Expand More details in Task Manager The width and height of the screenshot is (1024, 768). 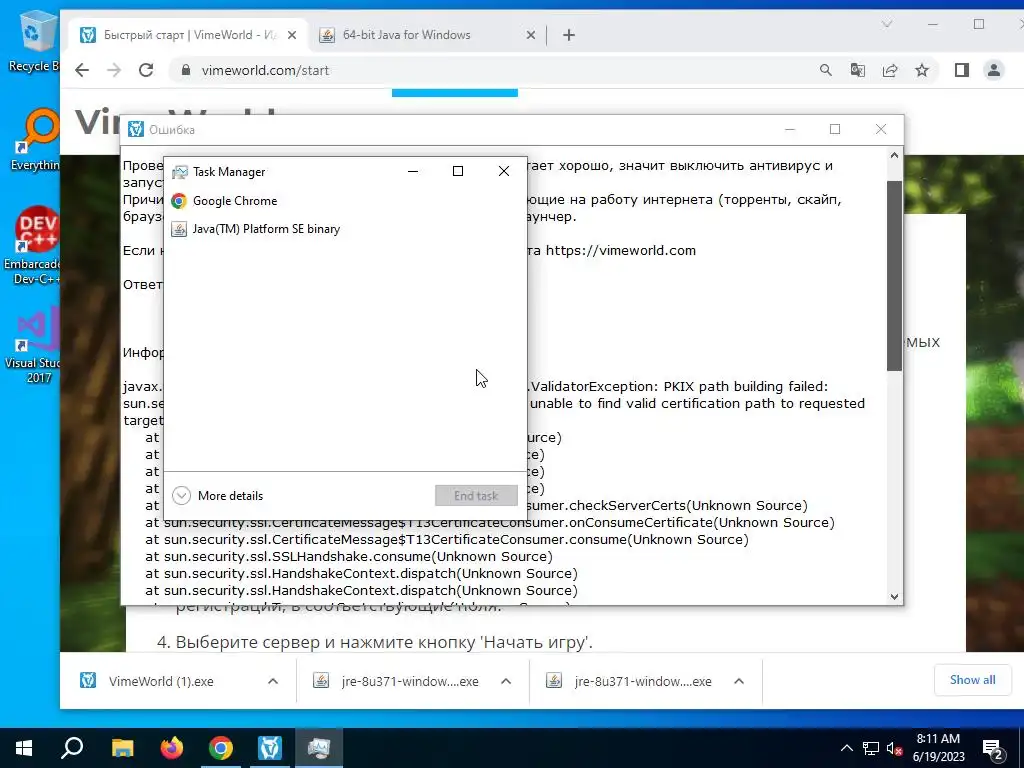pos(217,496)
